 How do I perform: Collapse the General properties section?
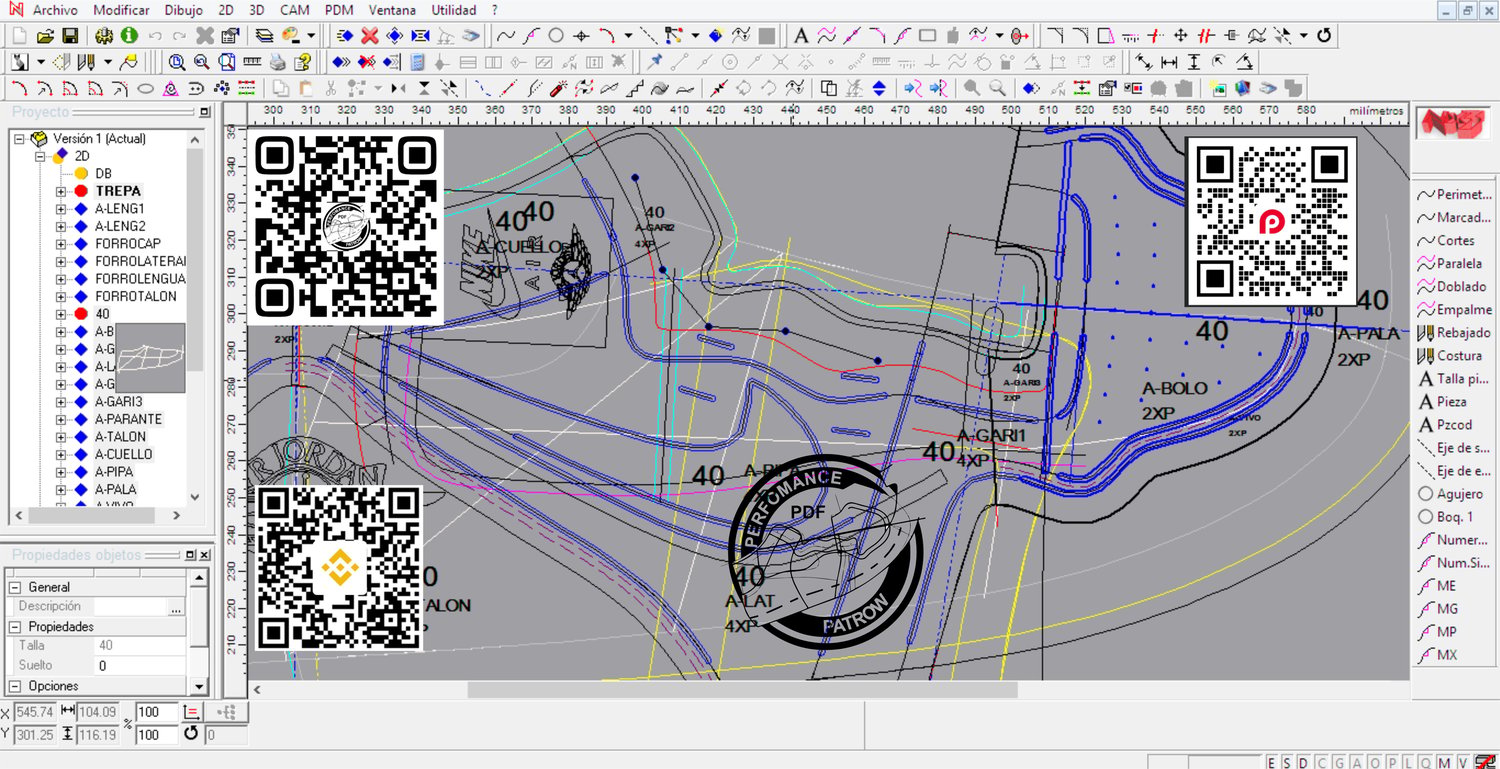pos(14,587)
